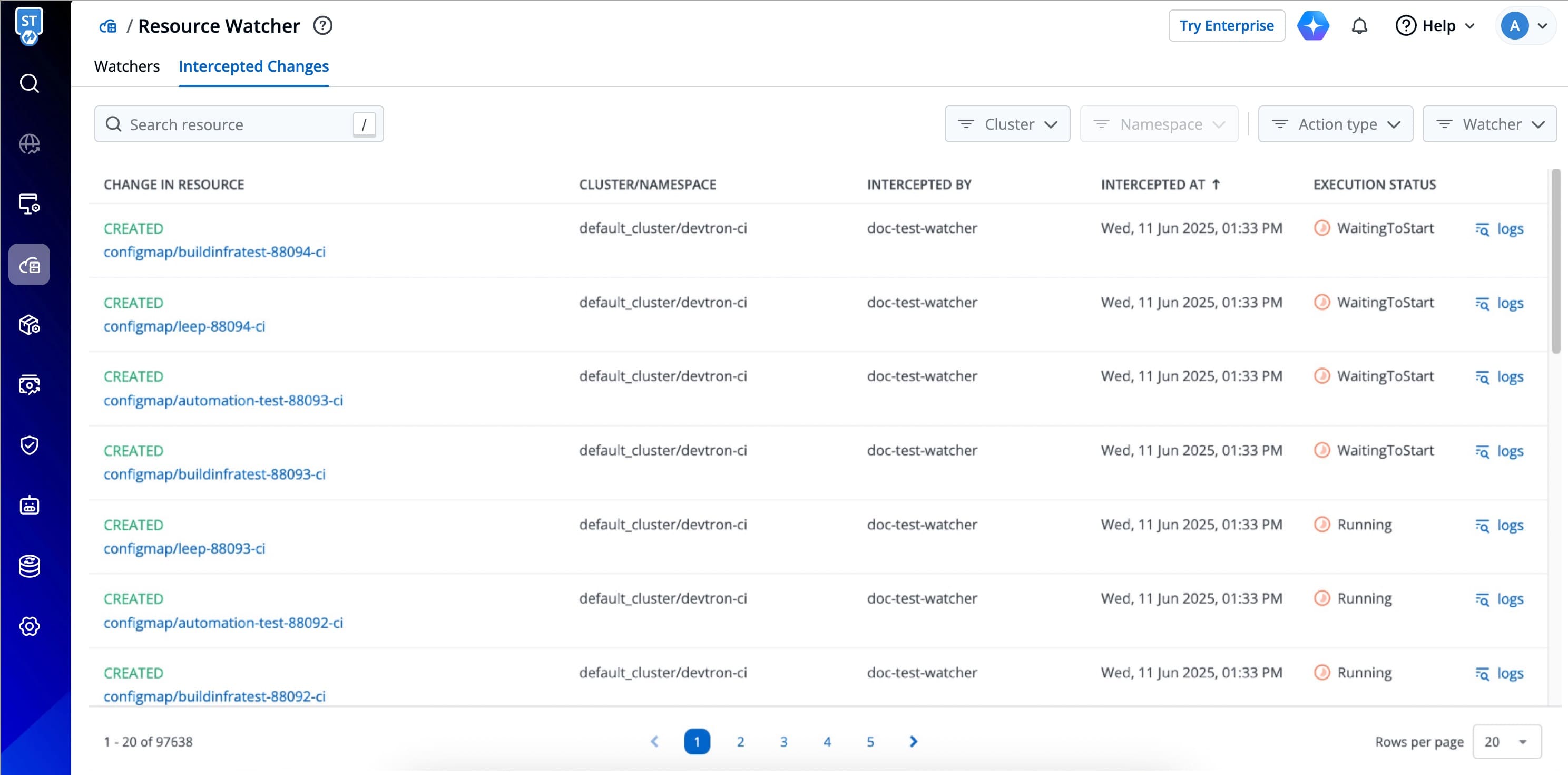Image resolution: width=1568 pixels, height=775 pixels.
Task: Expand the Cluster filter dropdown
Action: coord(1007,124)
